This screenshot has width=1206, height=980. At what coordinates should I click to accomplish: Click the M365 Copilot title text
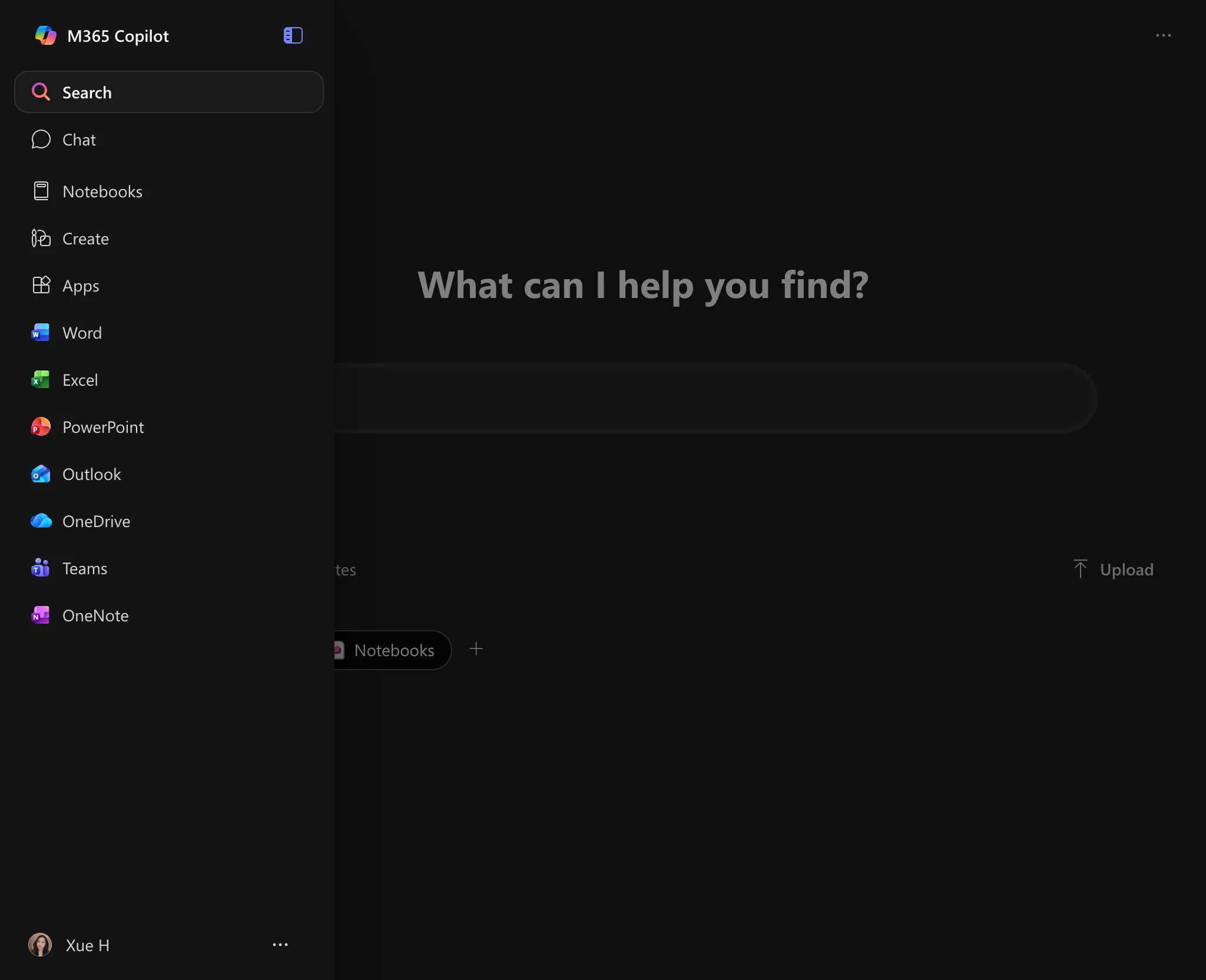click(118, 36)
